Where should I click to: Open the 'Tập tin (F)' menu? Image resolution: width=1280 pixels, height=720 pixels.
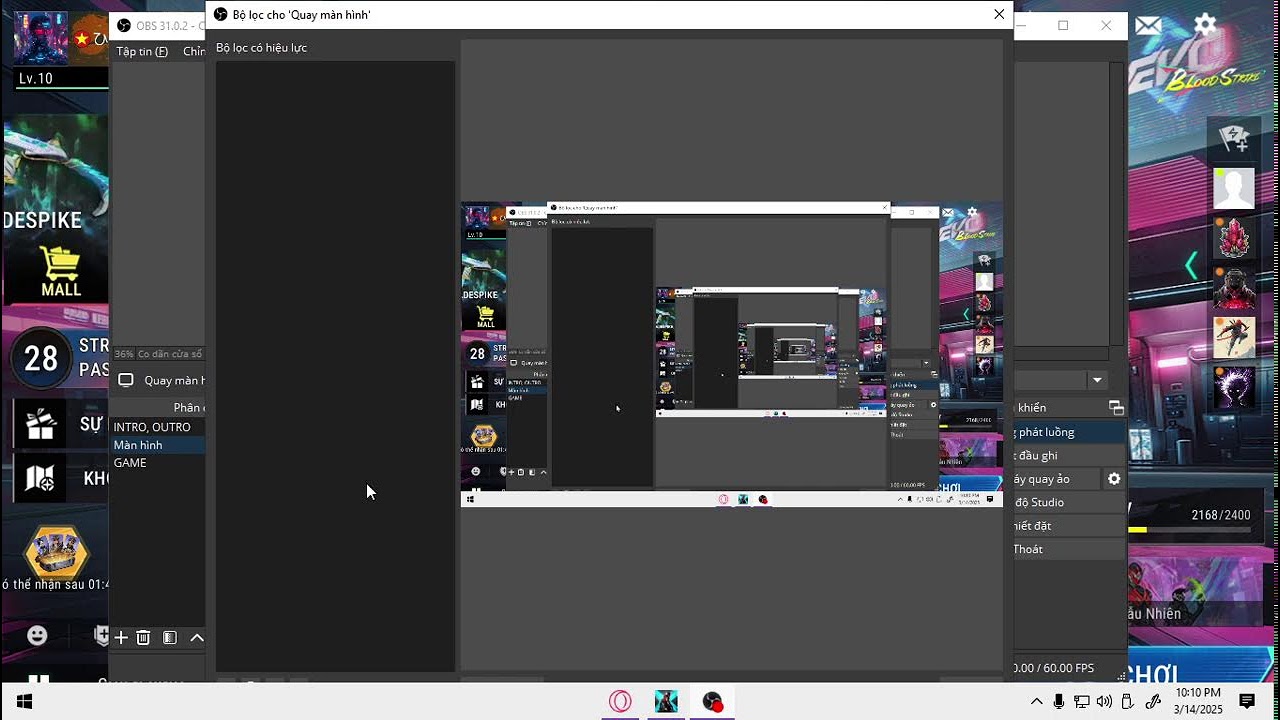[x=142, y=51]
